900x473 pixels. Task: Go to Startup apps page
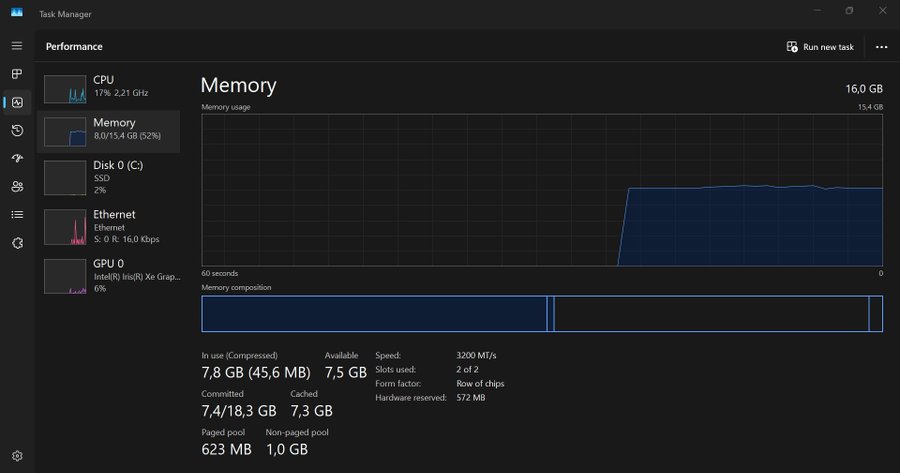pos(17,158)
